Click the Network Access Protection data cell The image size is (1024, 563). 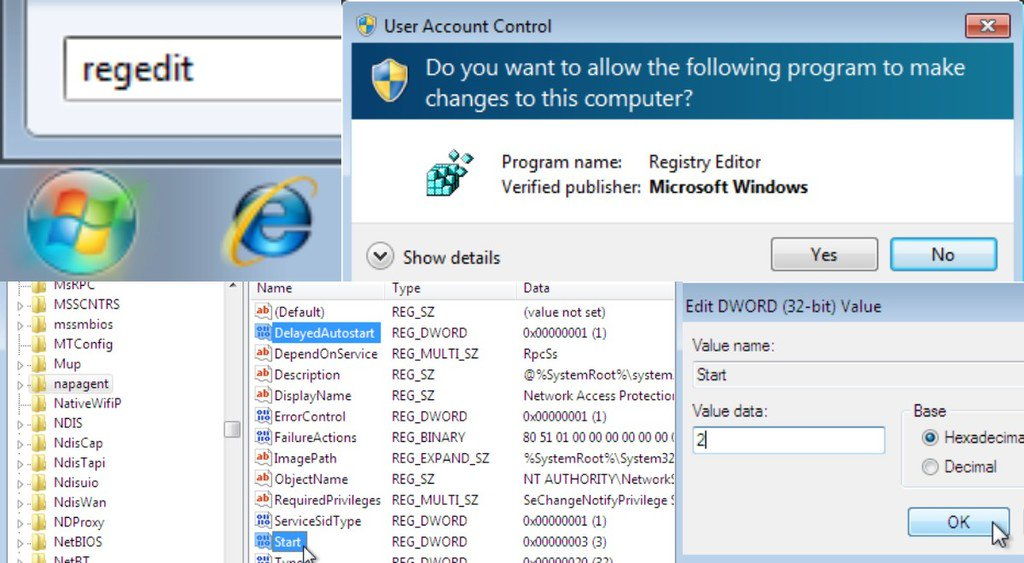tap(599, 395)
